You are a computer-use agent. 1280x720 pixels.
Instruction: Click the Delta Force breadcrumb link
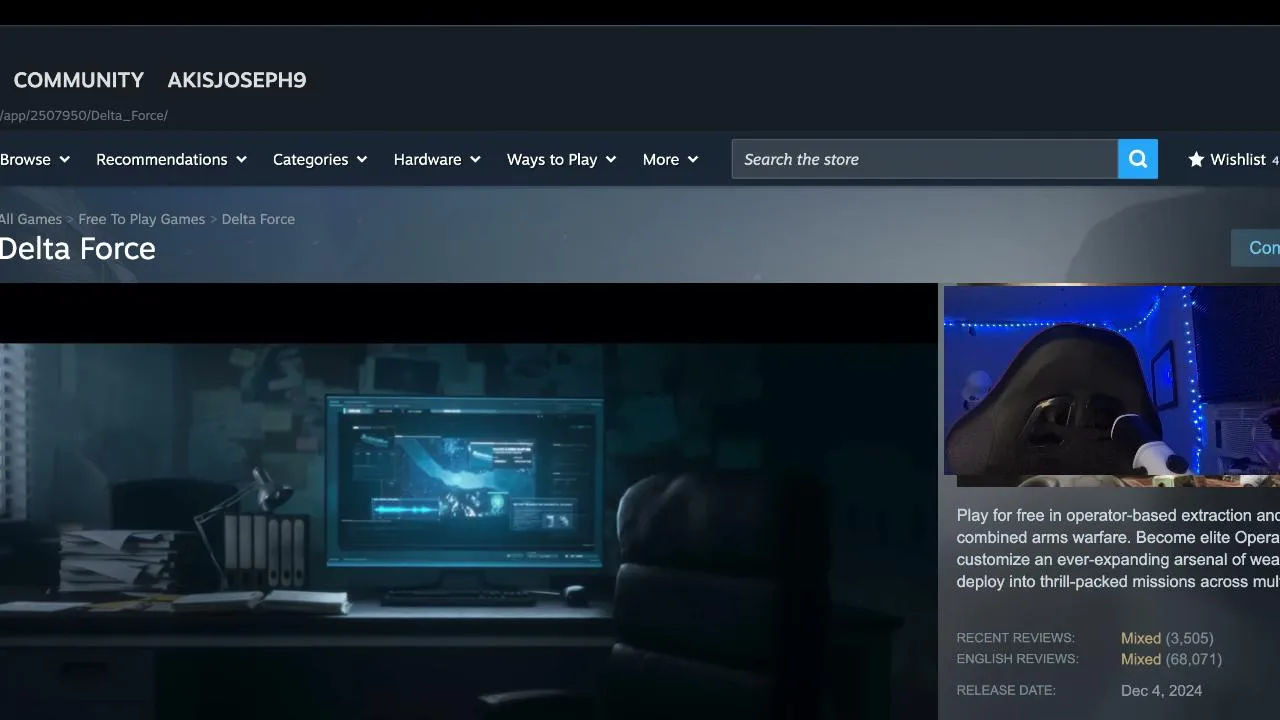(x=258, y=219)
